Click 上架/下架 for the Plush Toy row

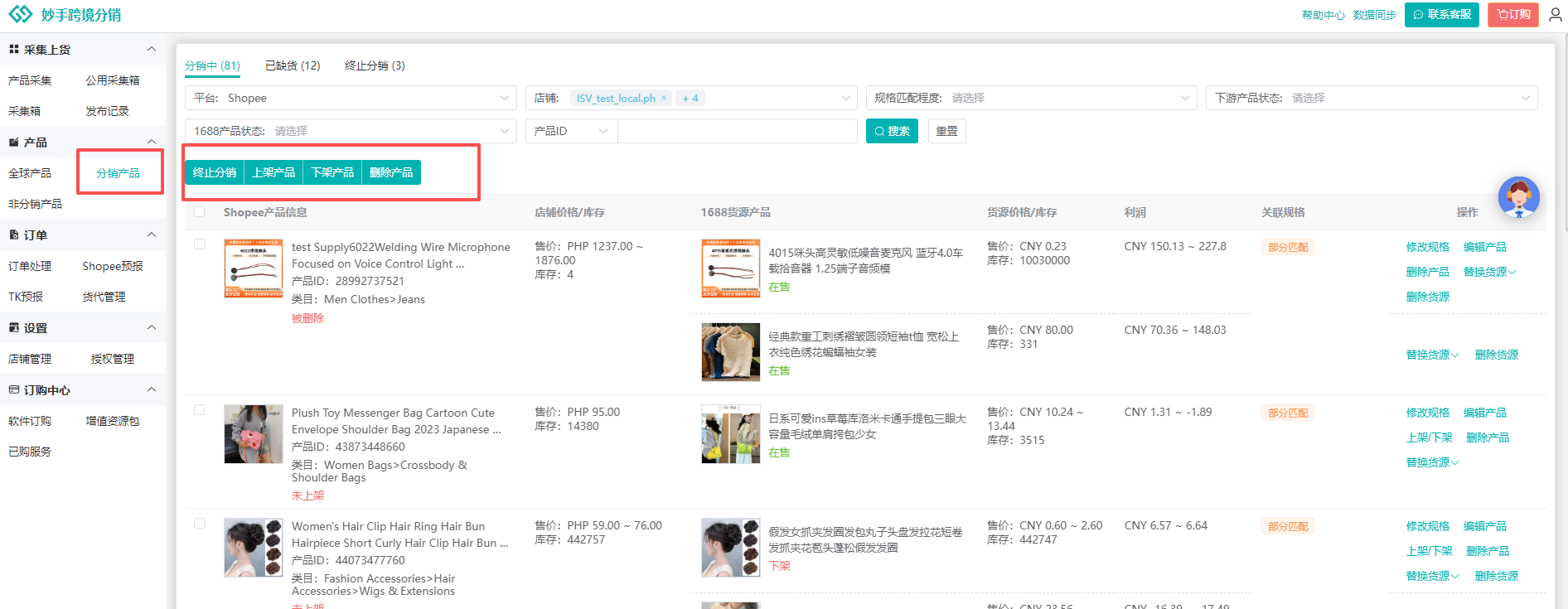click(1430, 437)
